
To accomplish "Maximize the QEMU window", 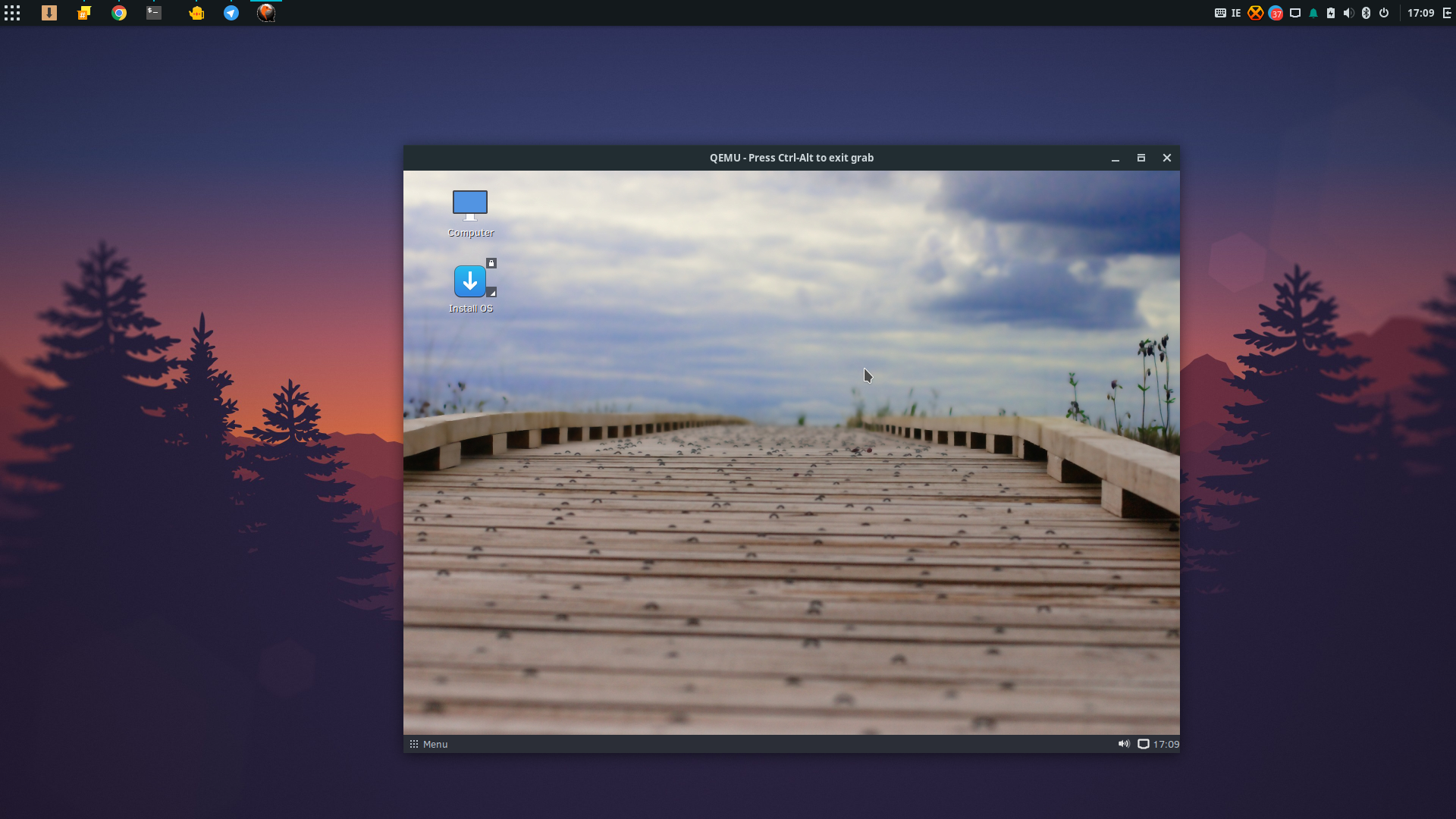I will 1141,158.
